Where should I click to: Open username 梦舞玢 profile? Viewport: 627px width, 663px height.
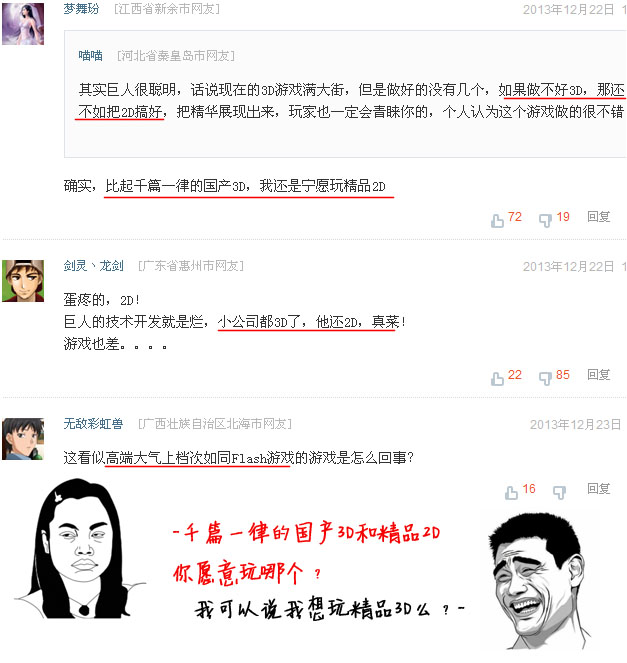coord(81,8)
